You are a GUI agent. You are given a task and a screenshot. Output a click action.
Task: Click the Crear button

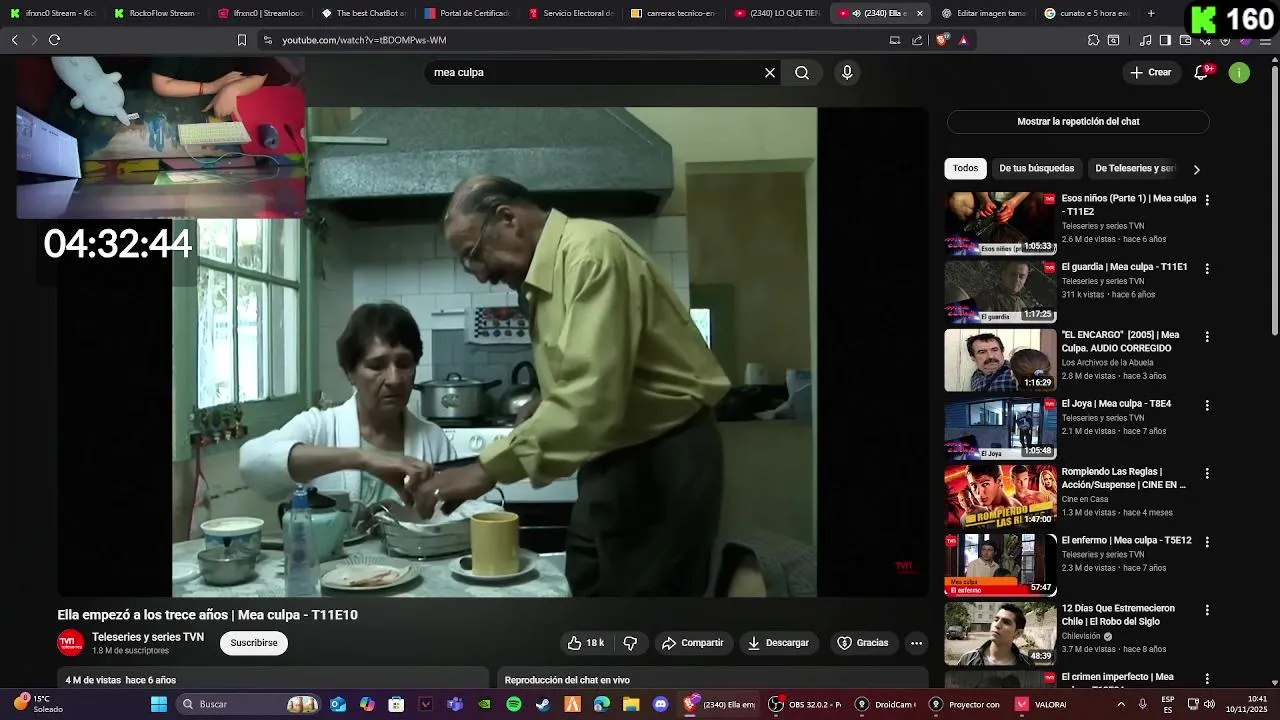click(x=1151, y=72)
